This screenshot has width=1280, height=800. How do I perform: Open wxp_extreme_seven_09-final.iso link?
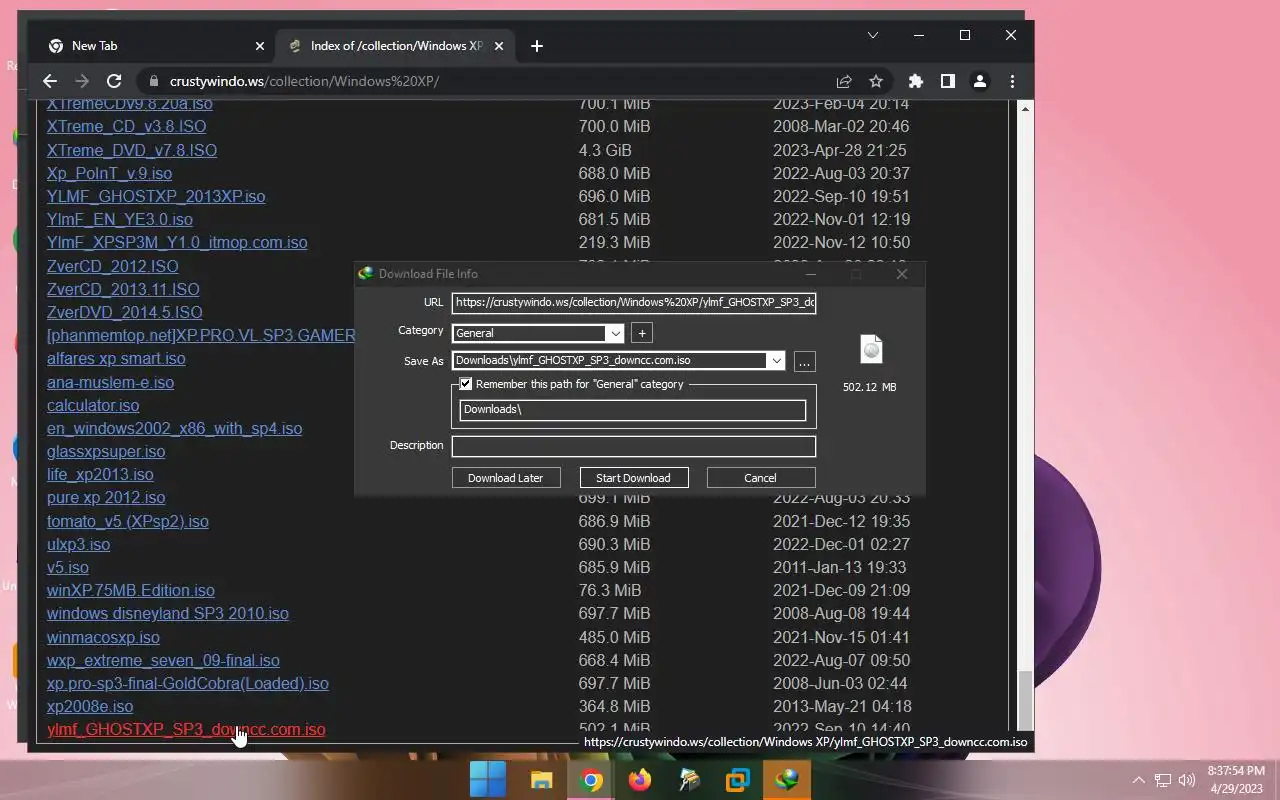163,660
